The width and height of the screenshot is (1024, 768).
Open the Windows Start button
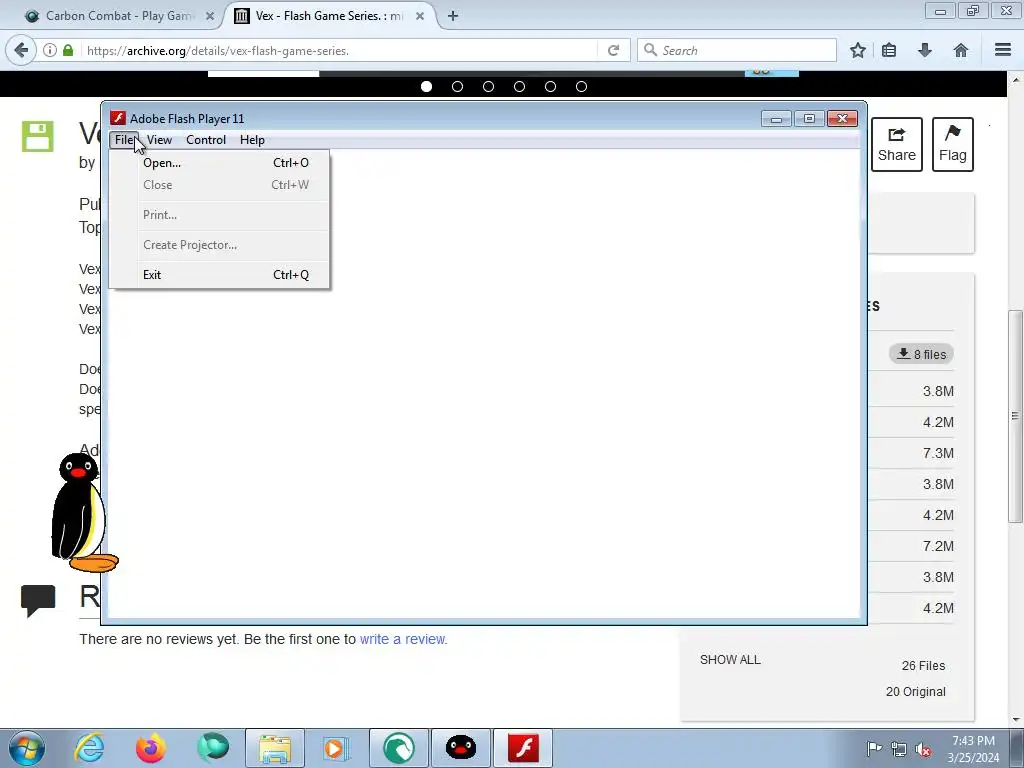tap(26, 748)
